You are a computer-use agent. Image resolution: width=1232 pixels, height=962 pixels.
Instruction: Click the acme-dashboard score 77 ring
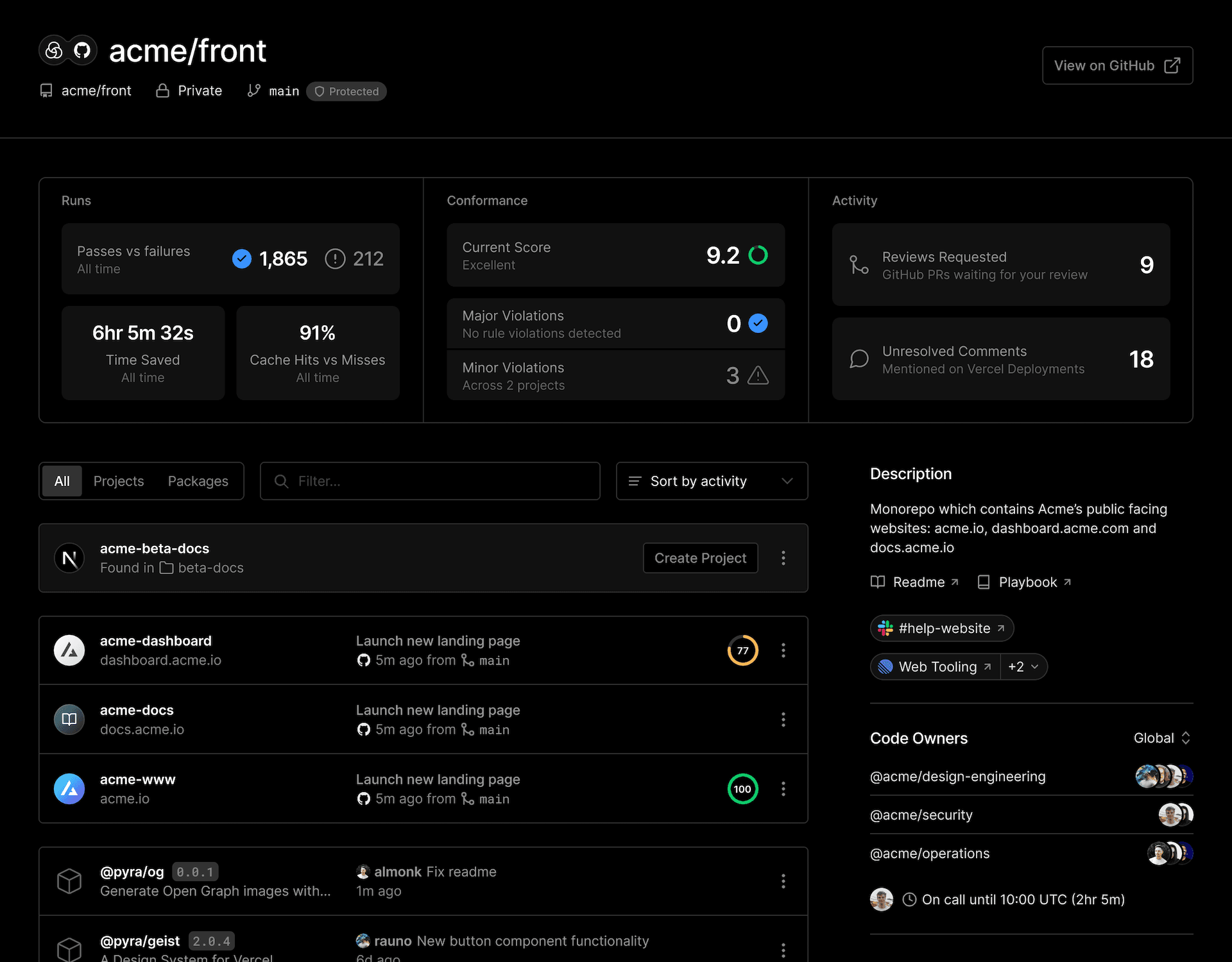(x=742, y=650)
